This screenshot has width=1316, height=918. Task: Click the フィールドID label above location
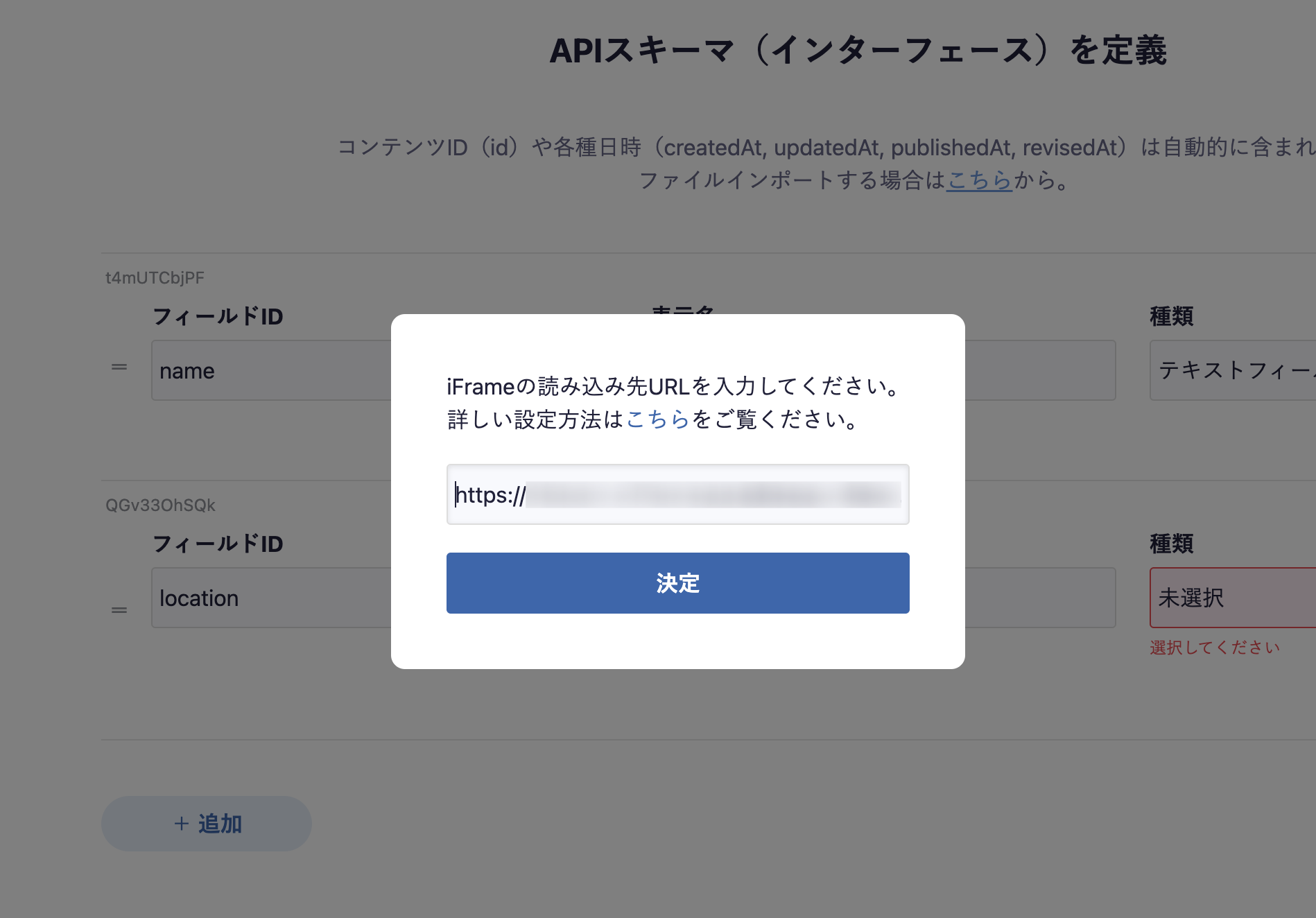(218, 544)
